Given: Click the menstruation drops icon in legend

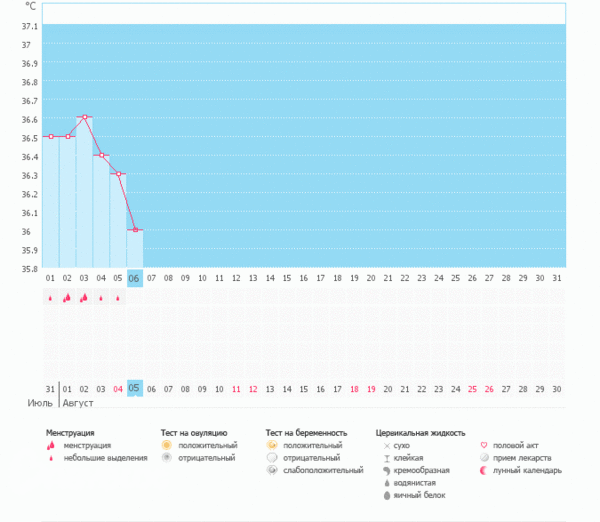Looking at the screenshot, I should tap(51, 445).
